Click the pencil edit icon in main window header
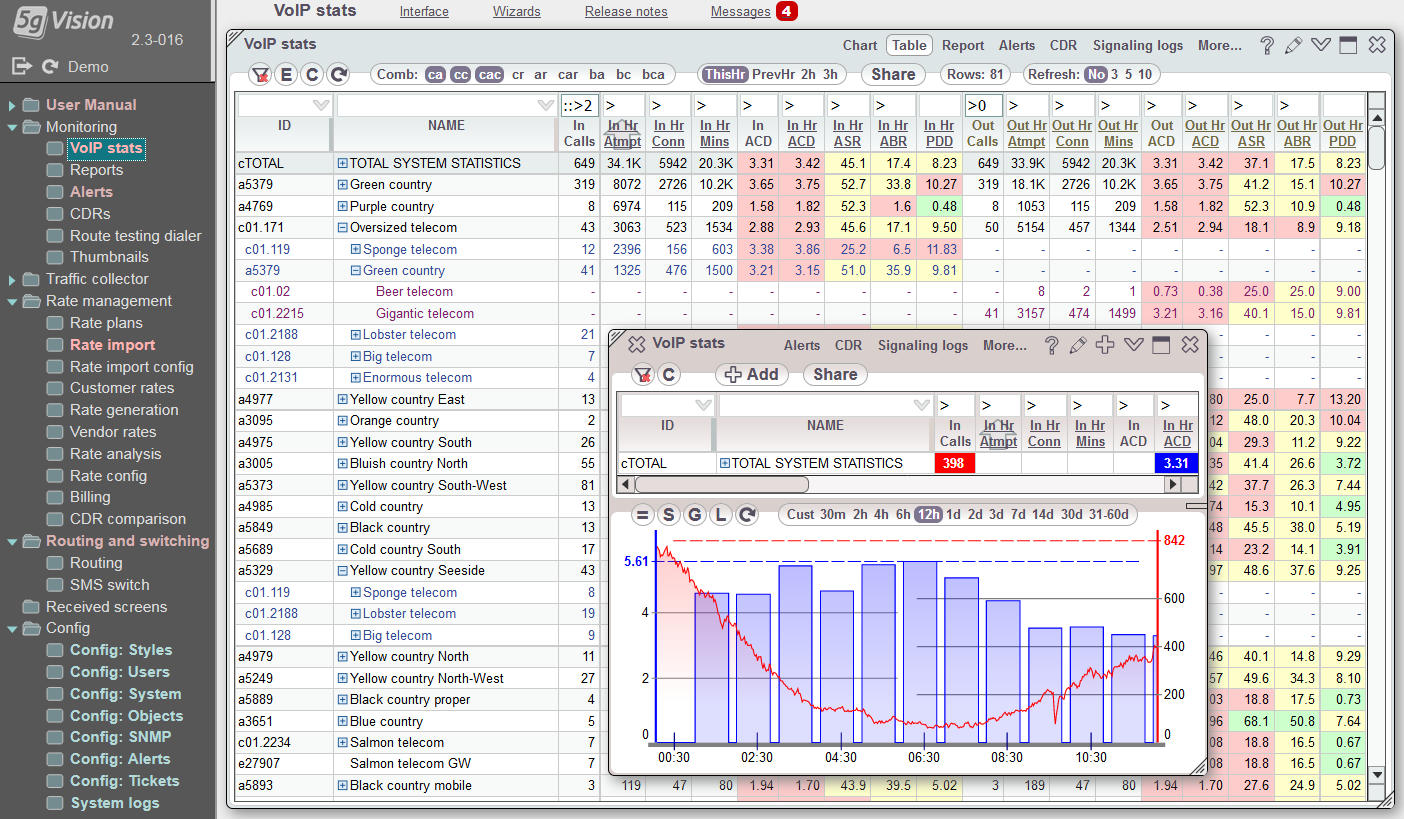Image resolution: width=1404 pixels, height=819 pixels. coord(1293,45)
